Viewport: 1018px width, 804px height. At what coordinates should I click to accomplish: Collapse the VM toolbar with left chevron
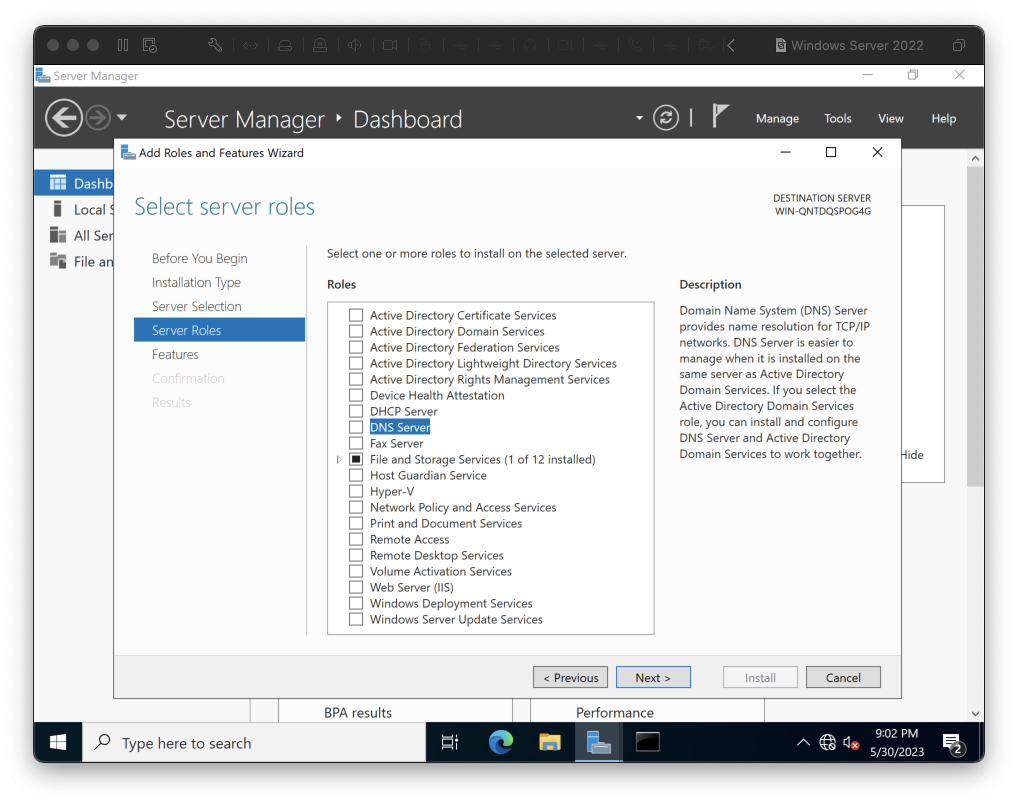(x=731, y=45)
